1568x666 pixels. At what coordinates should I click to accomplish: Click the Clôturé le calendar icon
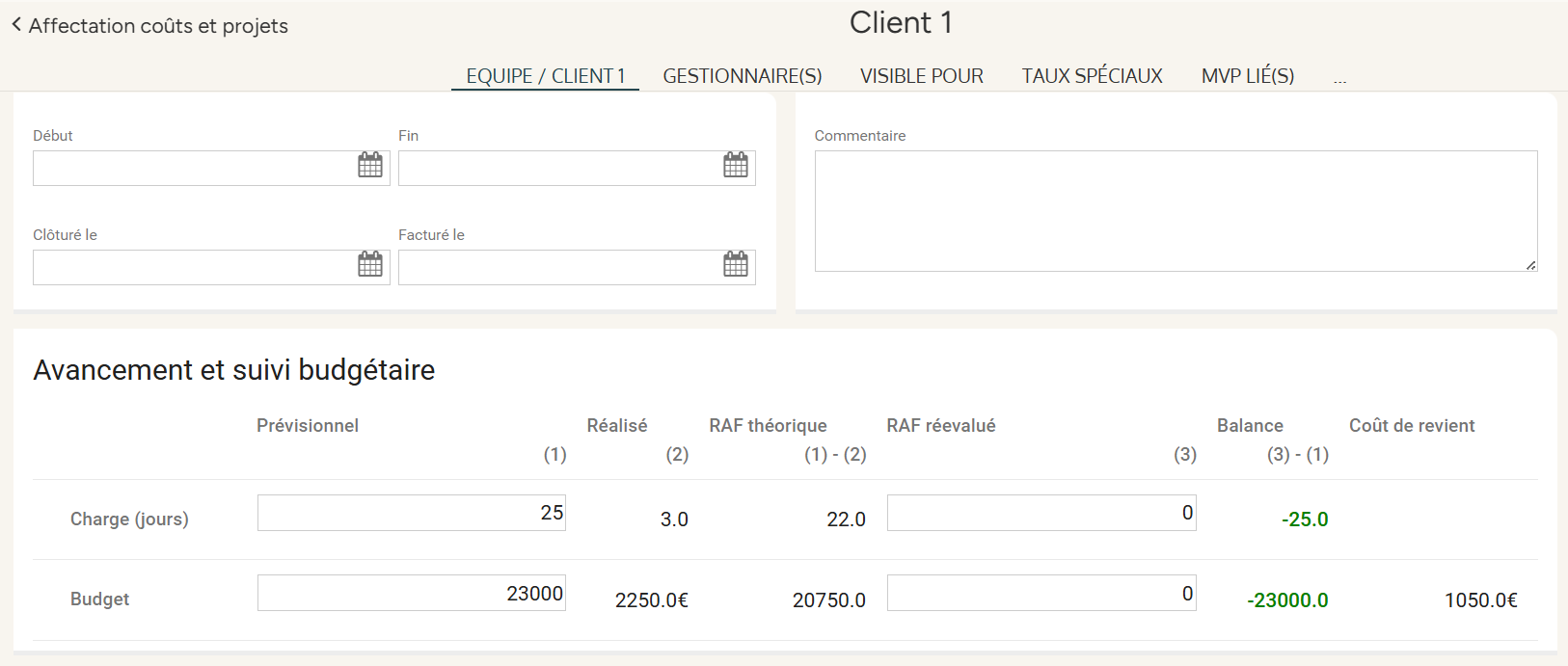pos(370,265)
